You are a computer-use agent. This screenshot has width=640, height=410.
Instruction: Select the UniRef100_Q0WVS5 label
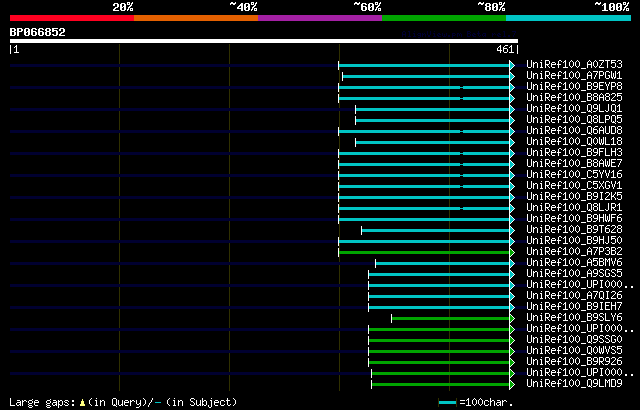pos(574,351)
